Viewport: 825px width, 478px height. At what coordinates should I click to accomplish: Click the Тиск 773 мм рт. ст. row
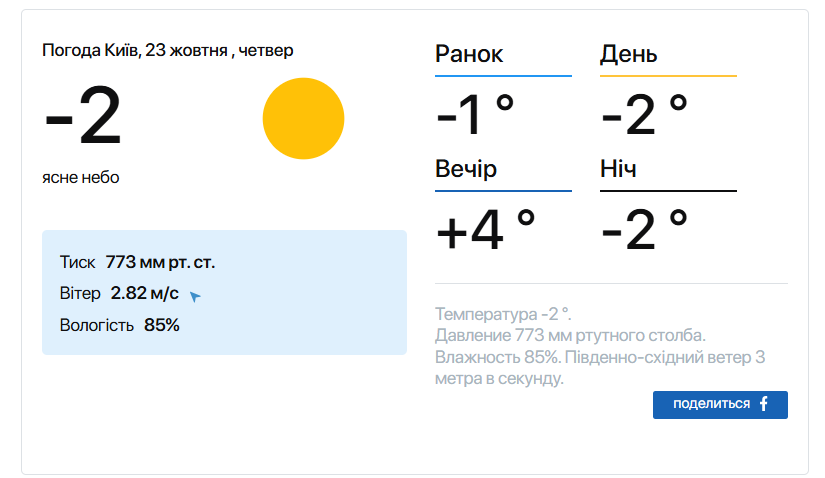[137, 263]
